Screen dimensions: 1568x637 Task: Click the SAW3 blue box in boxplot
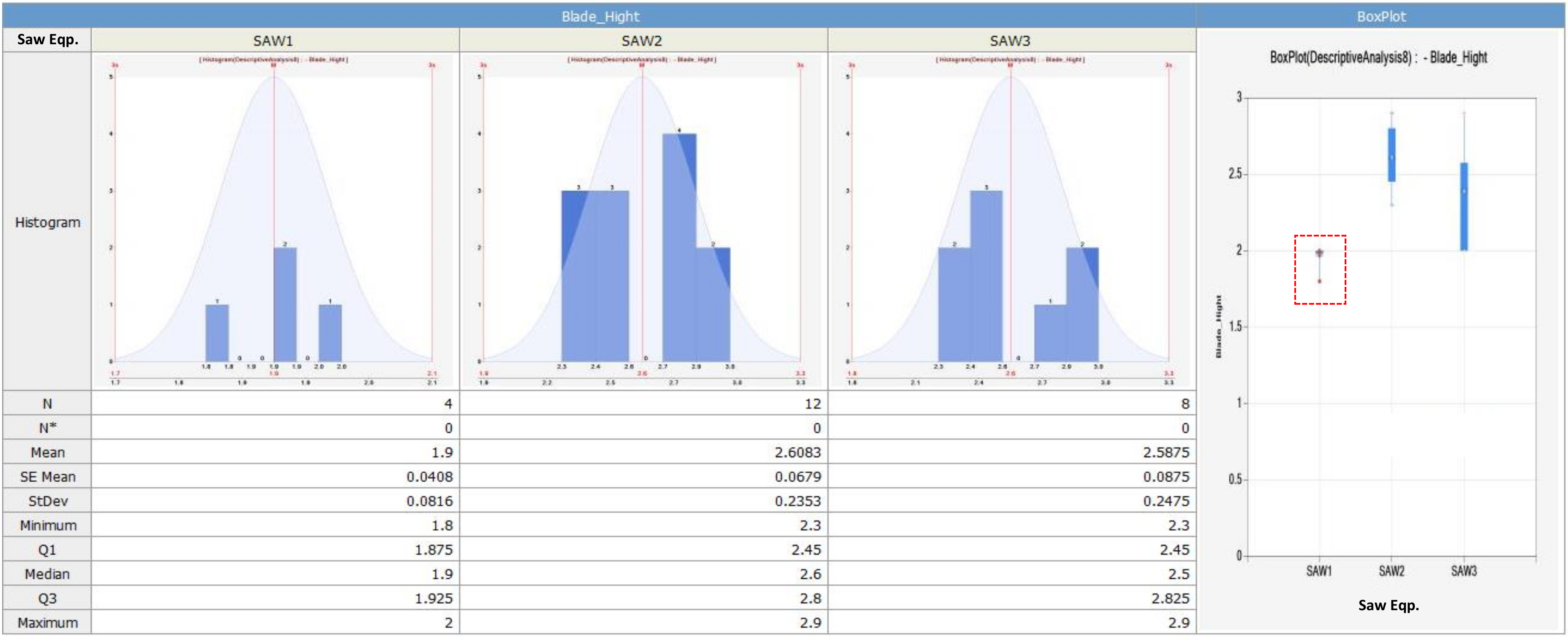click(x=1464, y=206)
